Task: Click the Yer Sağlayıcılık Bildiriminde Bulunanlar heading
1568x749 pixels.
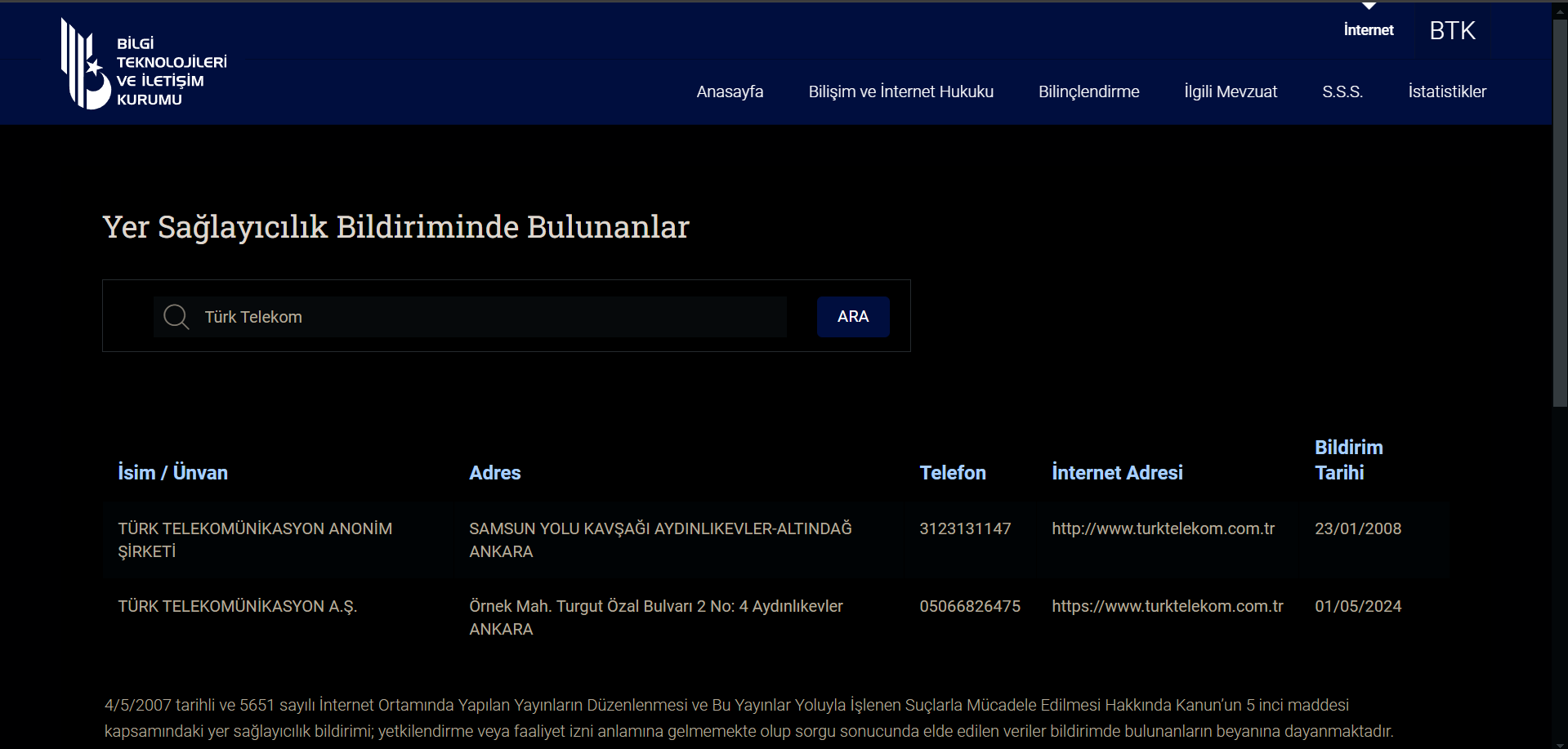Action: (x=395, y=227)
